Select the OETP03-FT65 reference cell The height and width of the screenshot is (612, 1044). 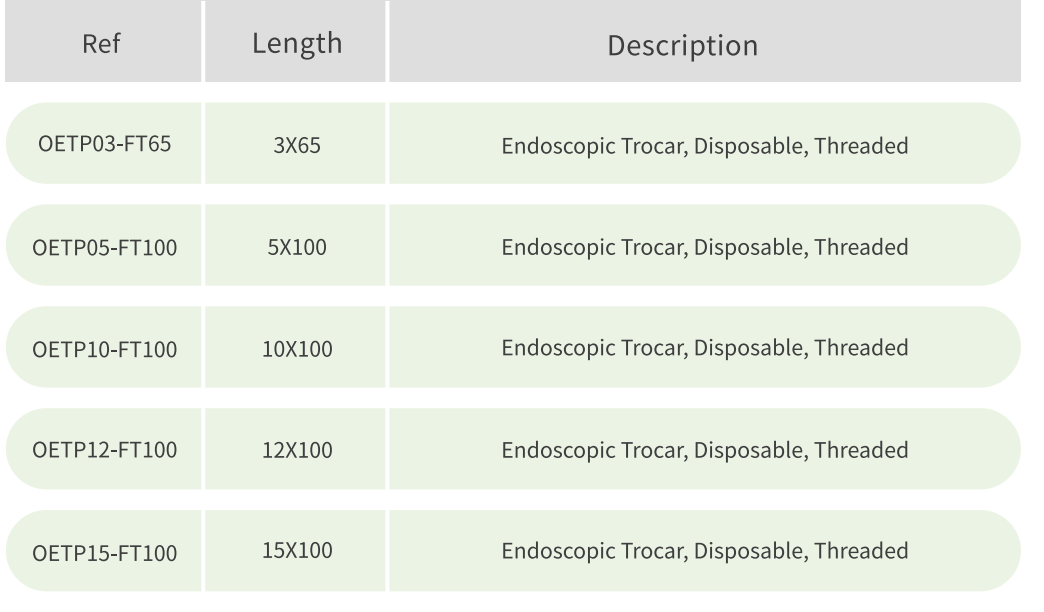click(103, 146)
